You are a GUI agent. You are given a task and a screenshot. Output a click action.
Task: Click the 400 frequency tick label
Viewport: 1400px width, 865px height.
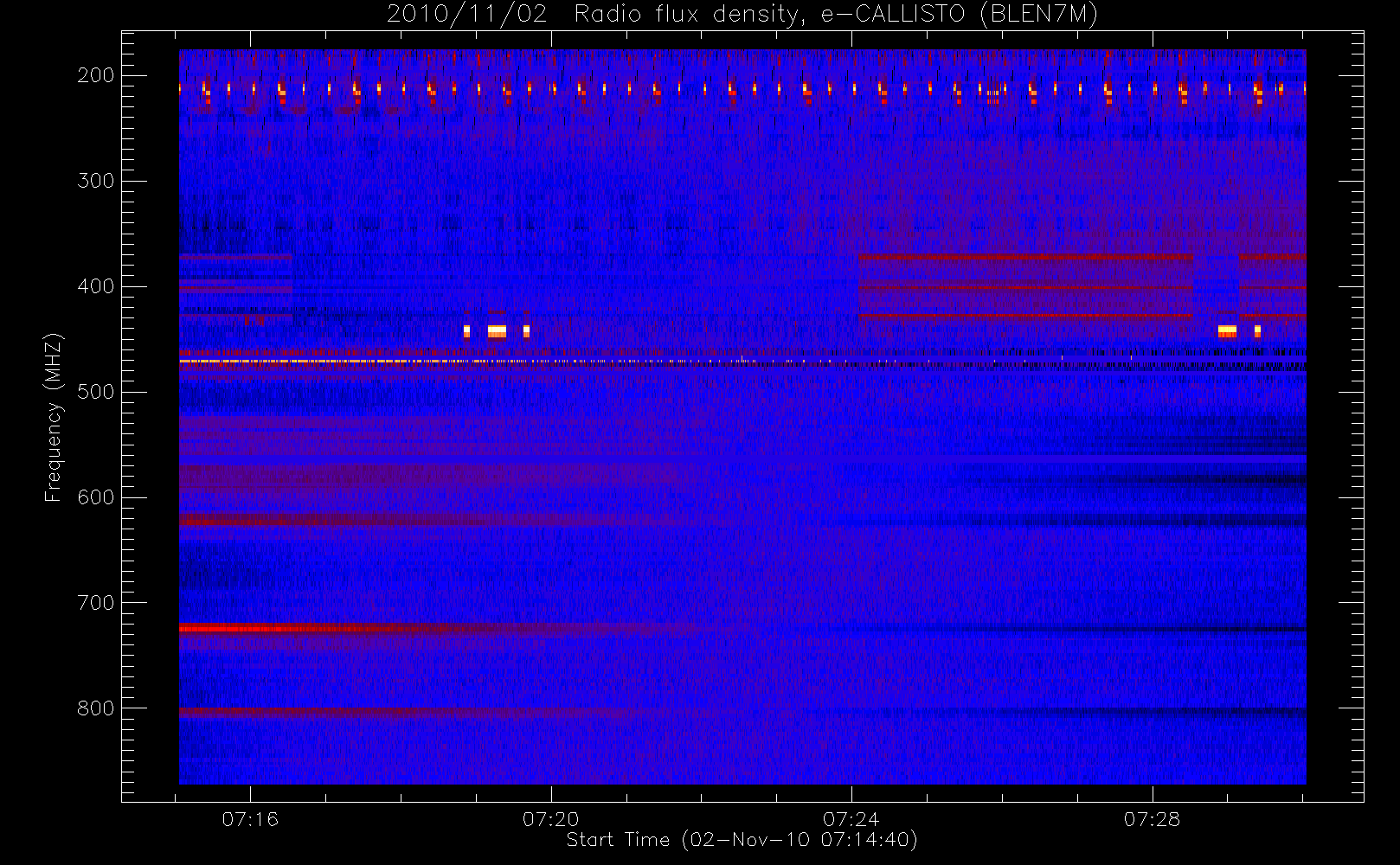(96, 286)
